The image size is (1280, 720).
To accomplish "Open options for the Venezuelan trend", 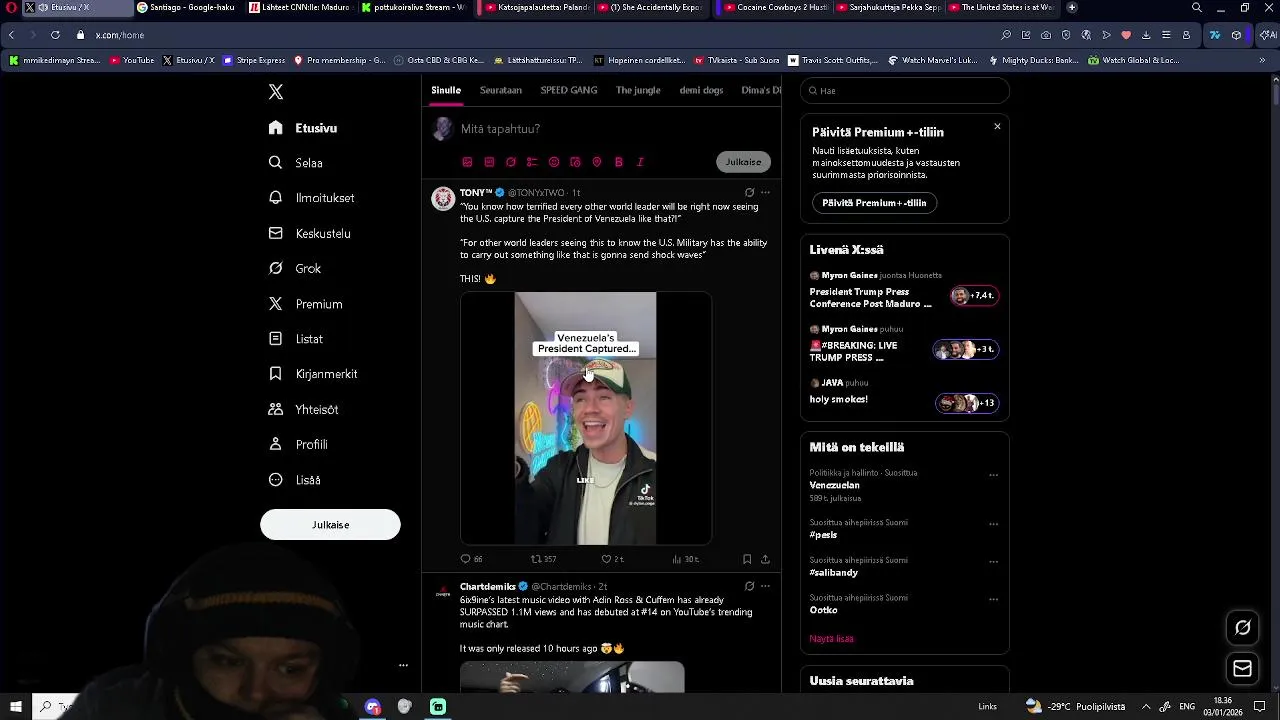I will [993, 476].
